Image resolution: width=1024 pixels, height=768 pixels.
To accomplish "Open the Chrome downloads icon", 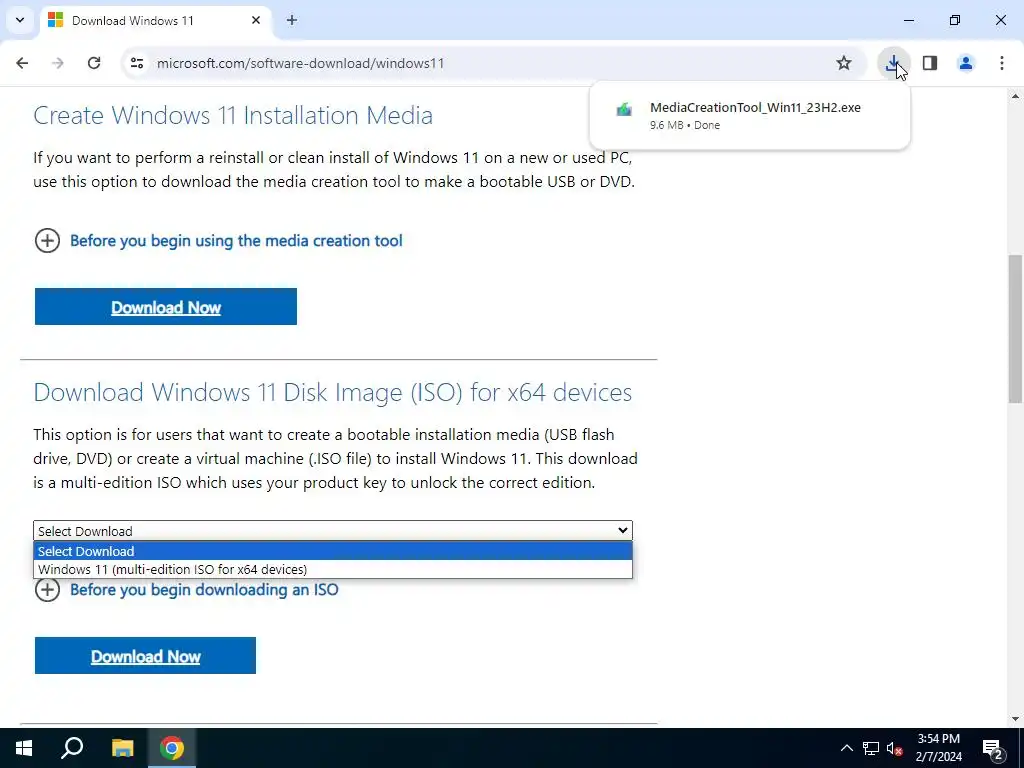I will 893,63.
